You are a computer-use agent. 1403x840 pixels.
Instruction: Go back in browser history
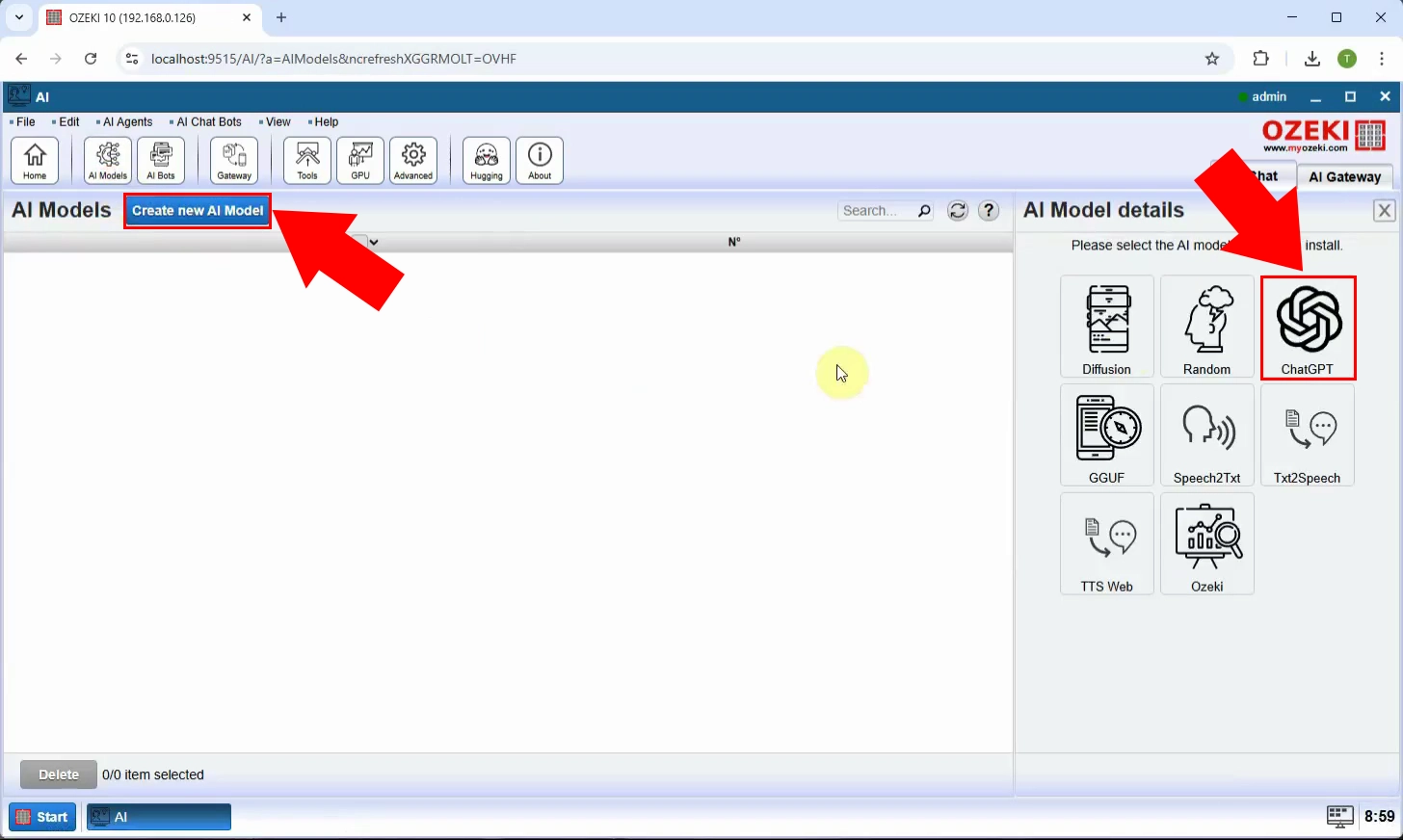pyautogui.click(x=21, y=59)
